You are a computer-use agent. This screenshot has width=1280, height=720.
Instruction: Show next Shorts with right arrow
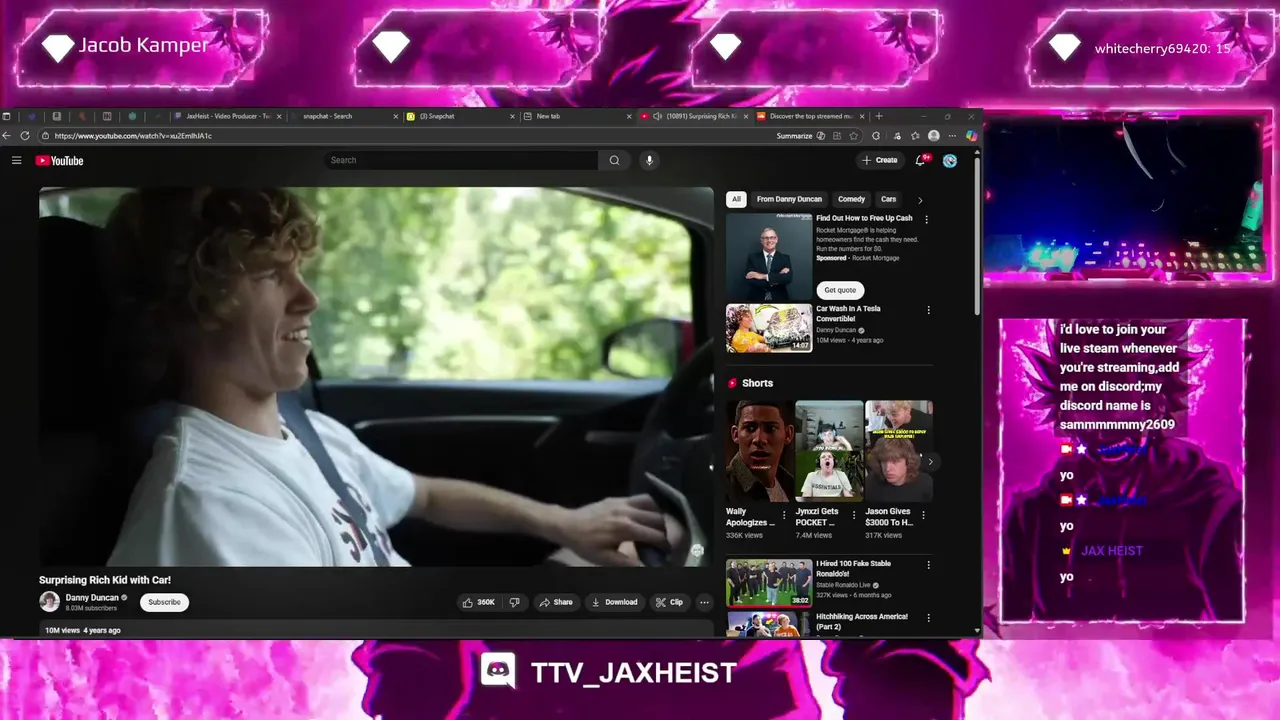pos(929,461)
